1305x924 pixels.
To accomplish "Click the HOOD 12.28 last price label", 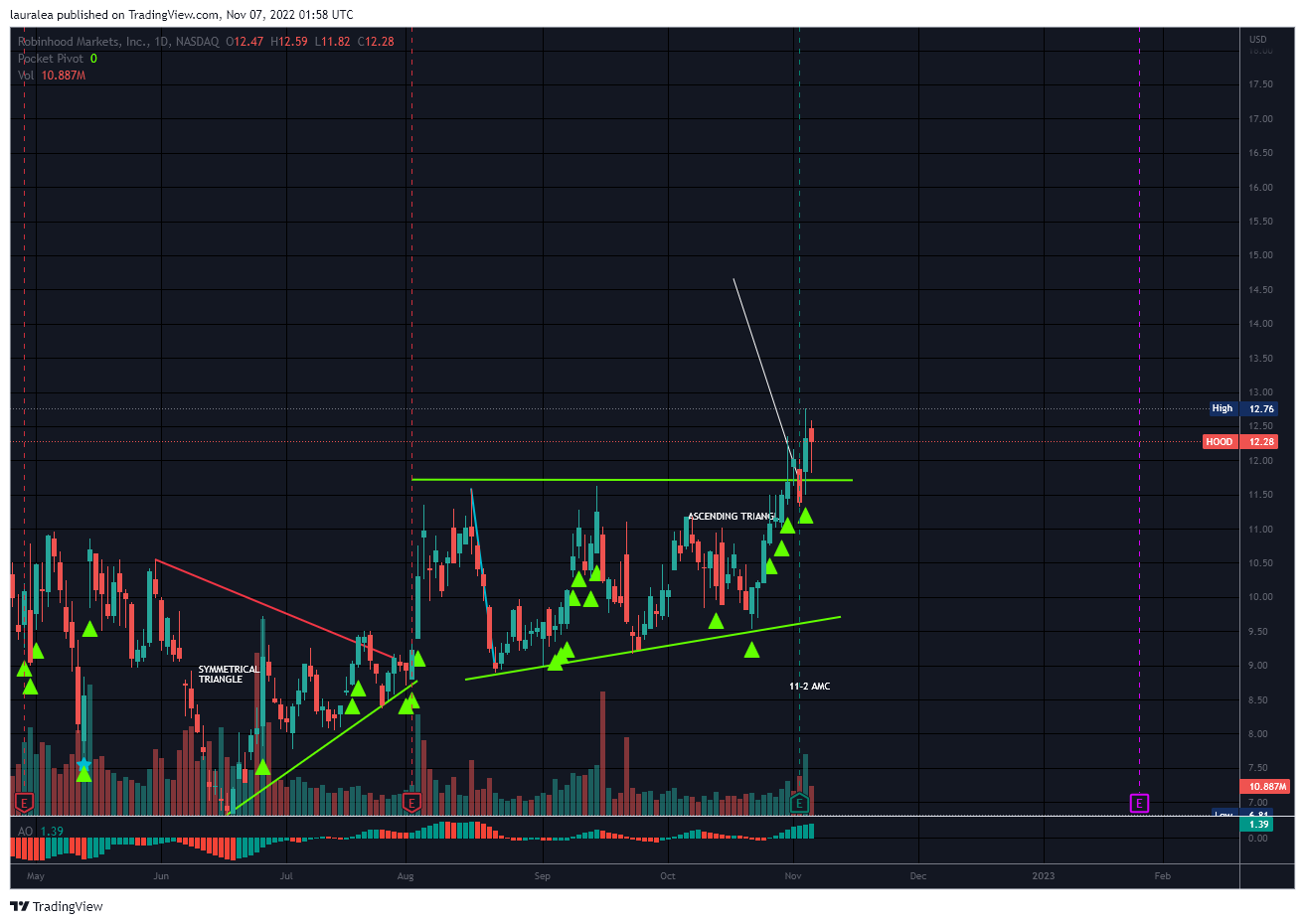I will pos(1239,441).
